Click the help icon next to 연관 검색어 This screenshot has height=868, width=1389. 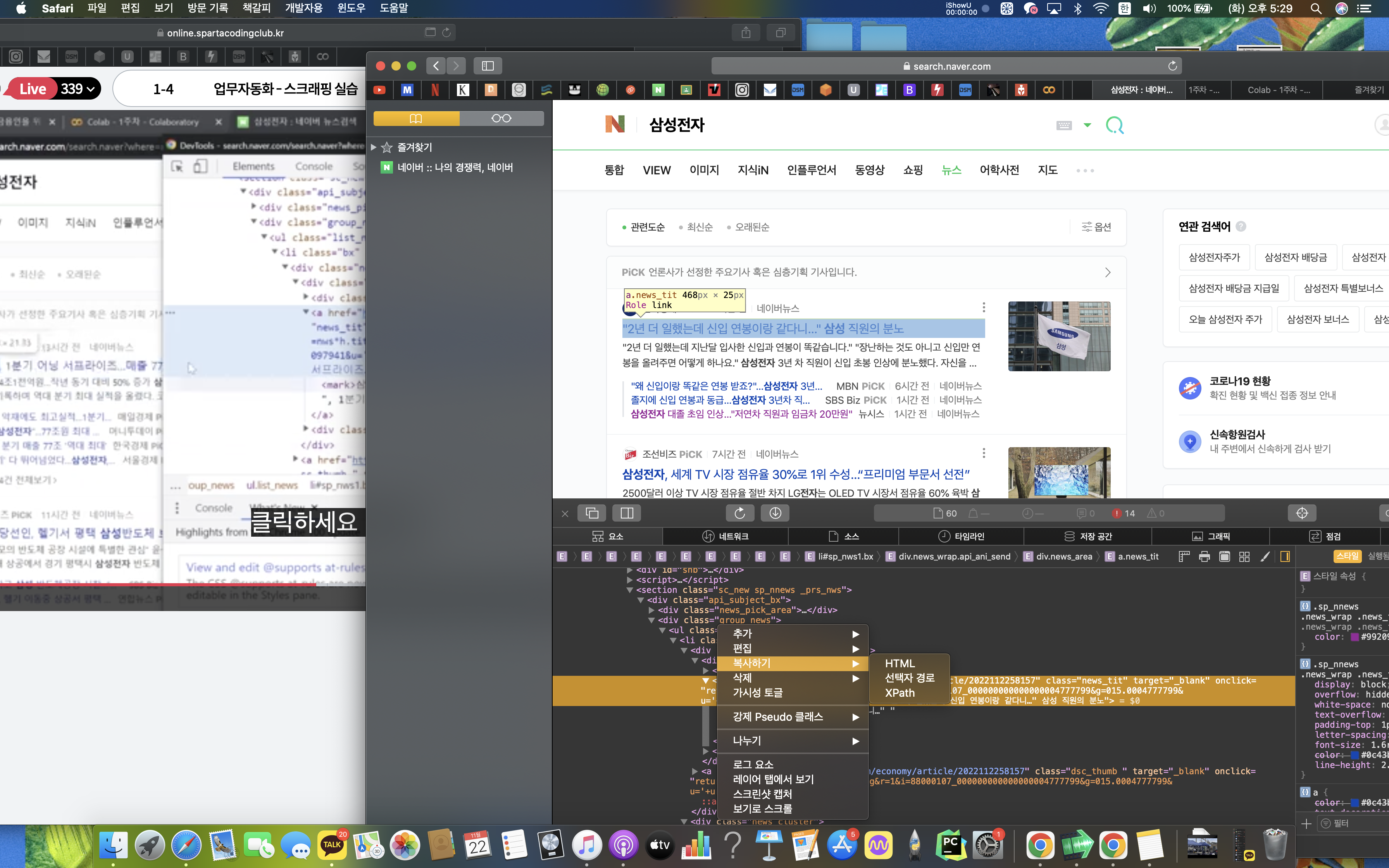coord(1241,226)
